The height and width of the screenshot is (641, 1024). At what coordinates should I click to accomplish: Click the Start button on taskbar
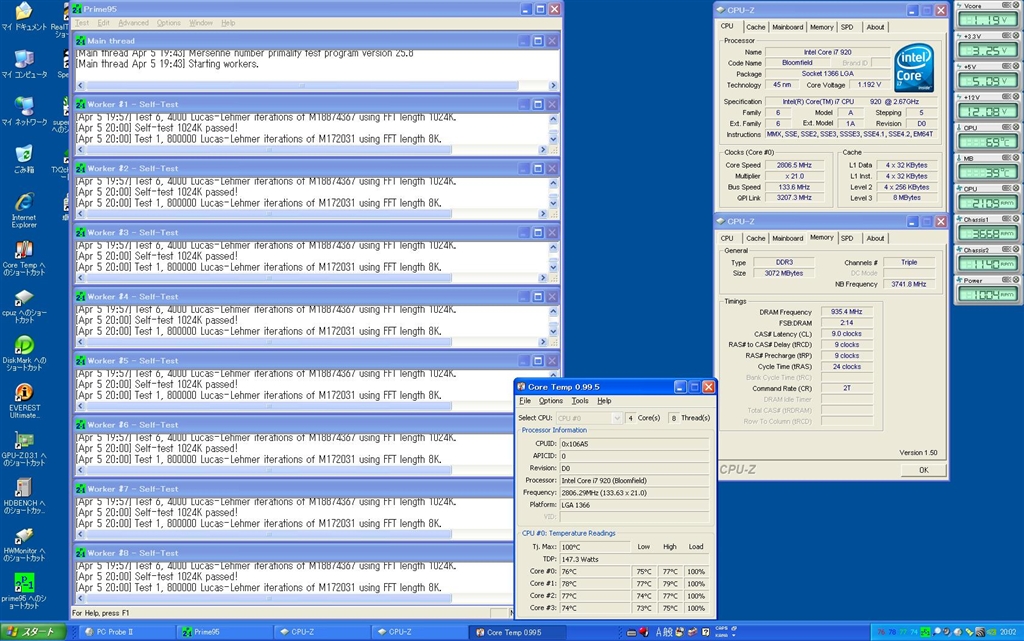point(33,632)
